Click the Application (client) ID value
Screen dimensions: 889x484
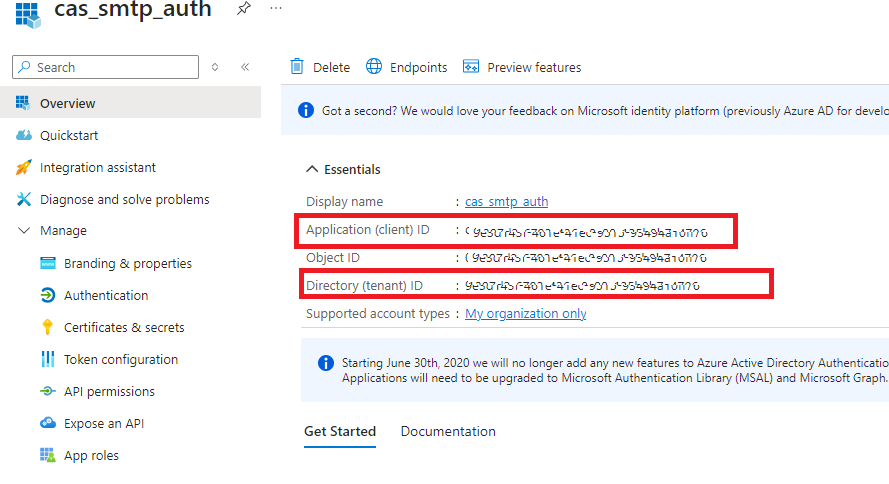[x=586, y=232]
